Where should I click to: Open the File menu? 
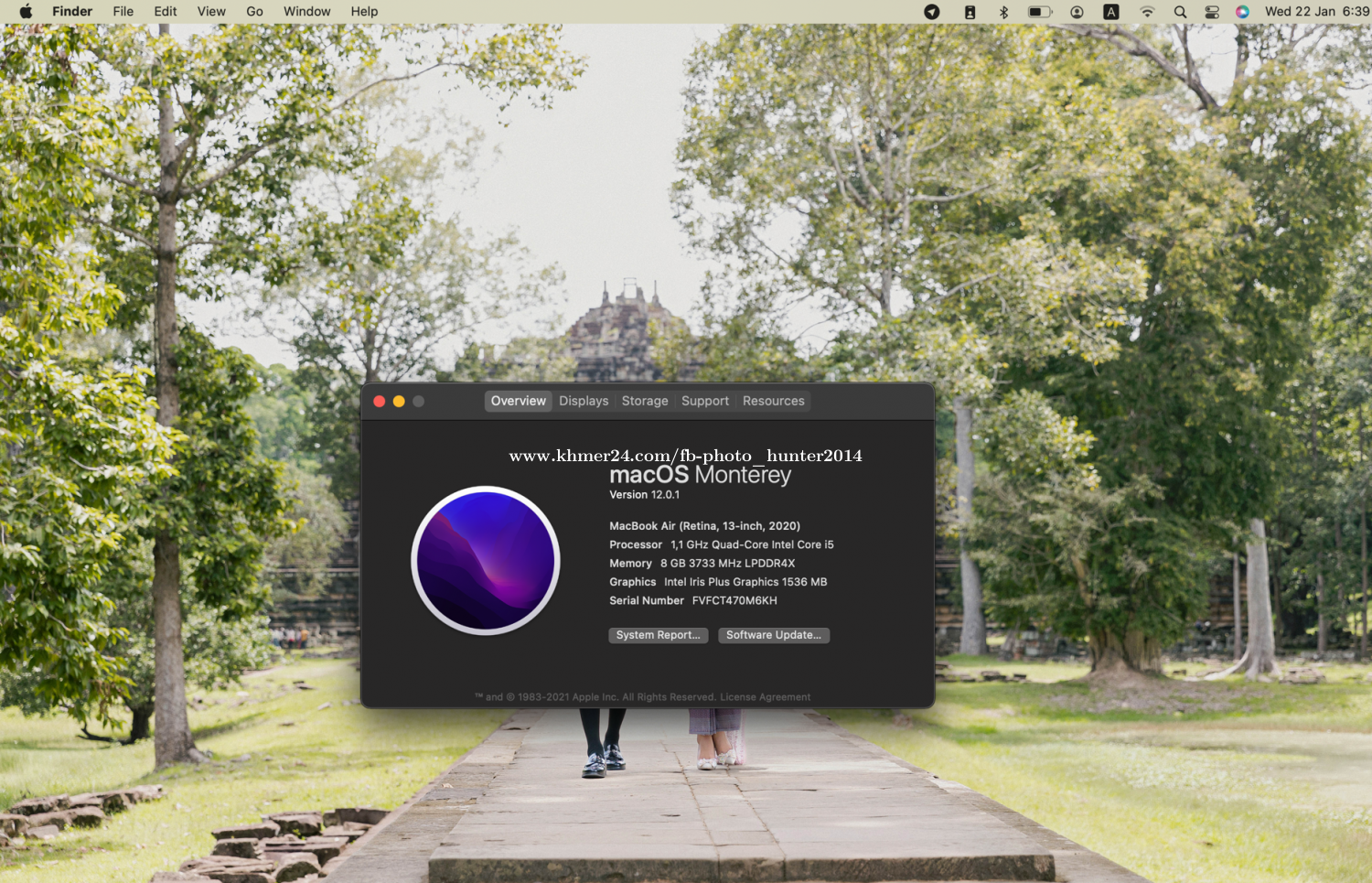click(123, 12)
